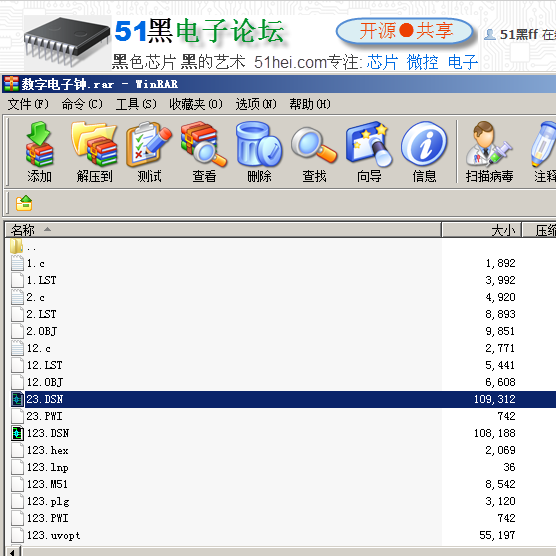Open the Info (信息) toolbar icon

pyautogui.click(x=424, y=144)
